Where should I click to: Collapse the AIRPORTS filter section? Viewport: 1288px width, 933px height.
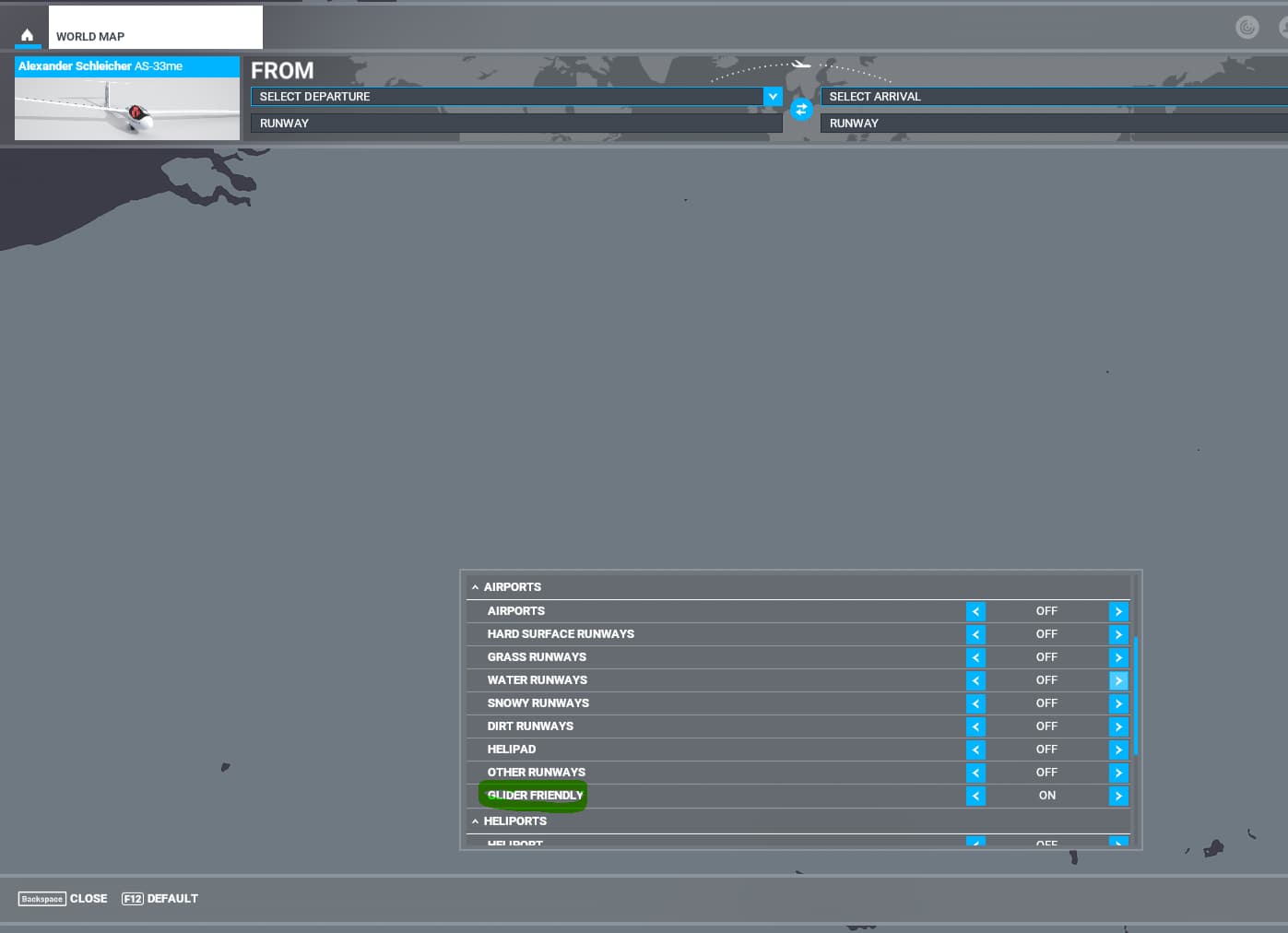tap(475, 587)
